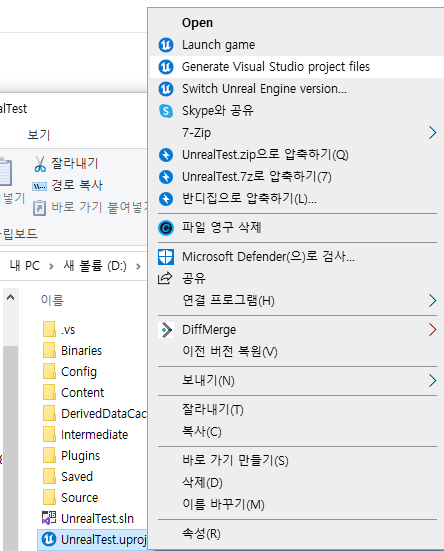Click the Bandizip icon beside UnrealTest.zip으로 압축하기
The height and width of the screenshot is (551, 444).
(166, 155)
